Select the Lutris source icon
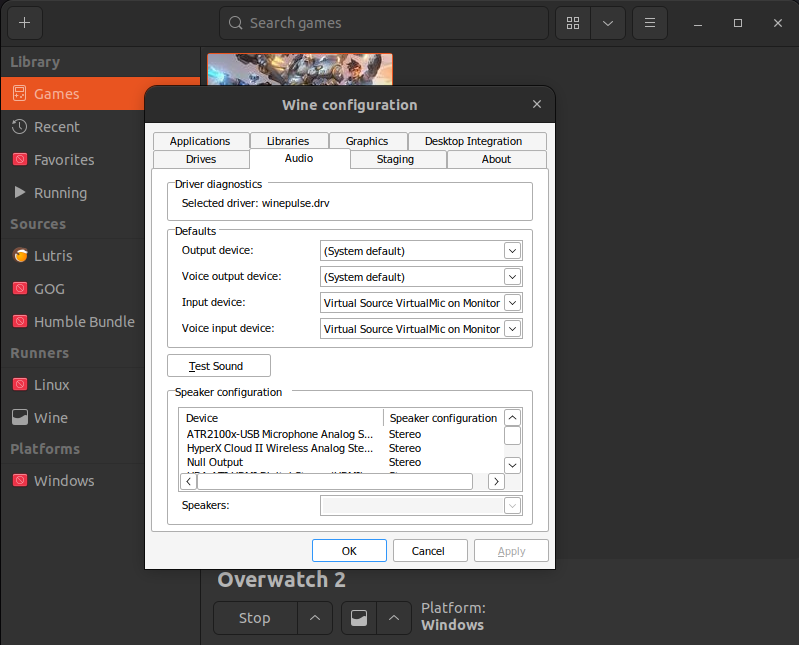The height and width of the screenshot is (645, 799). point(20,255)
